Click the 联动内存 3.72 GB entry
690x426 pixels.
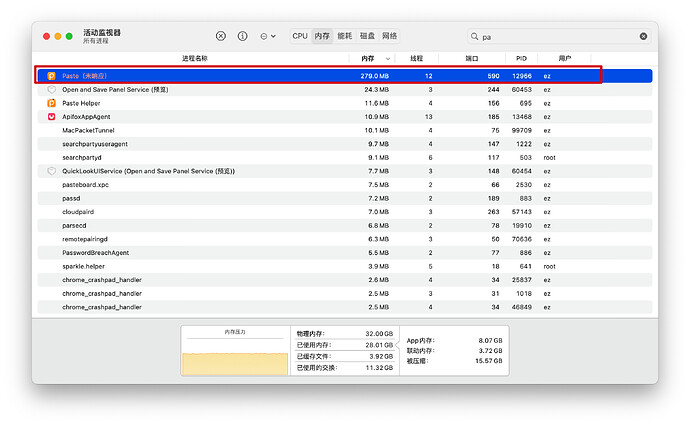click(454, 351)
